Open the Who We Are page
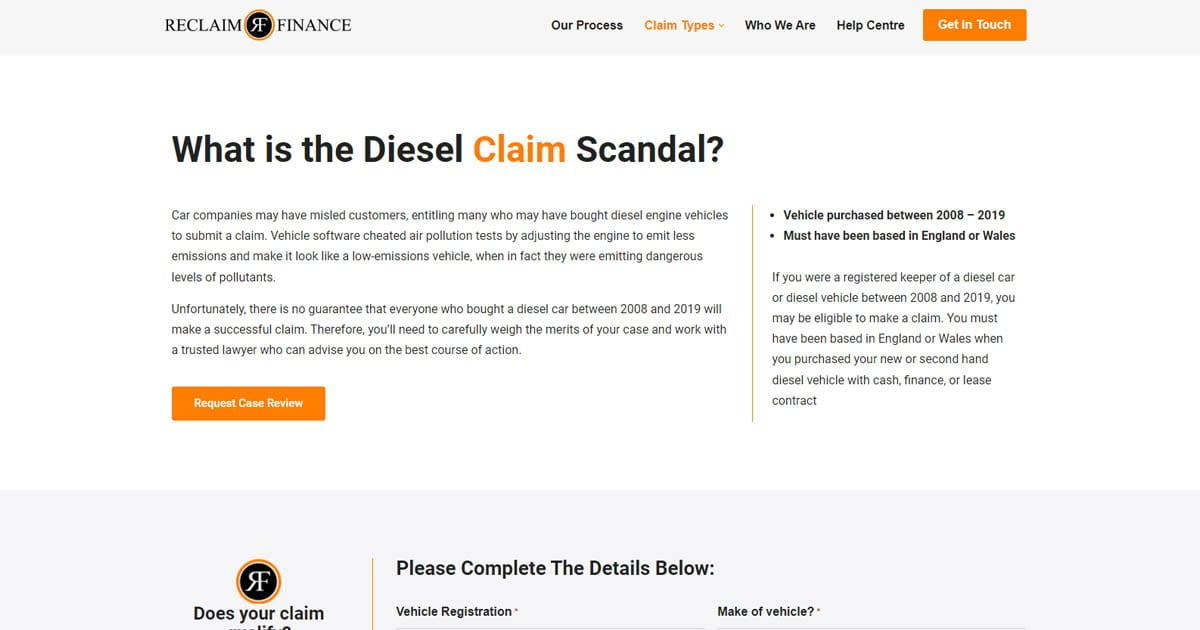Viewport: 1200px width, 630px height. click(x=780, y=25)
